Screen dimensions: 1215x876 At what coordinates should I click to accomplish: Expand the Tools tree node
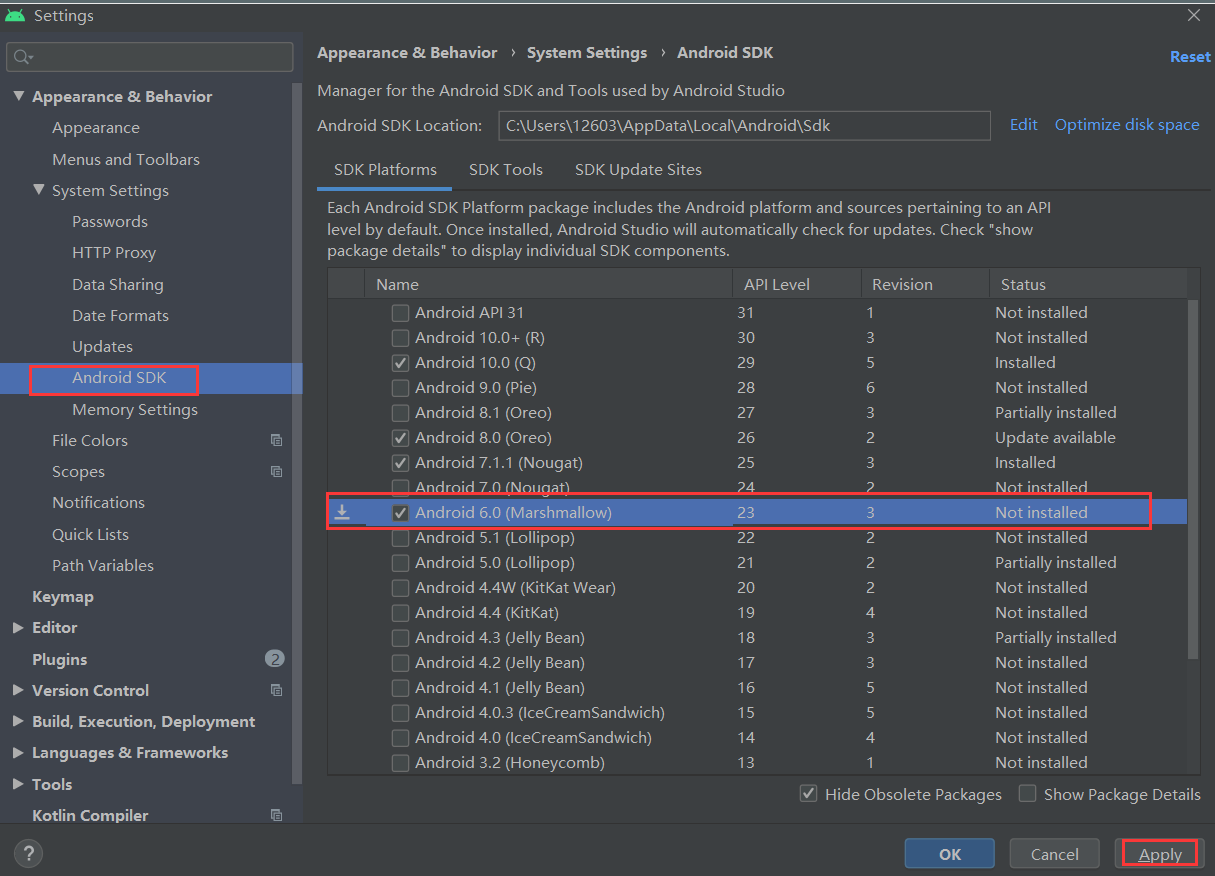pos(18,784)
